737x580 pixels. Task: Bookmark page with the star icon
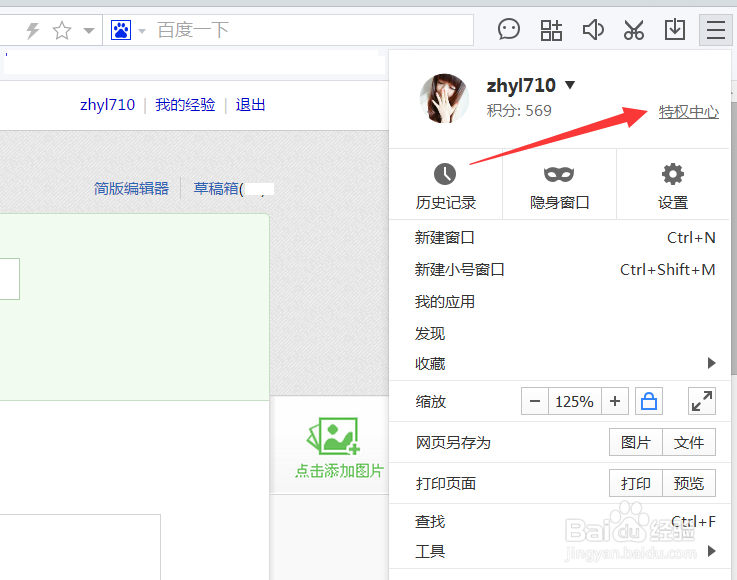tap(62, 31)
